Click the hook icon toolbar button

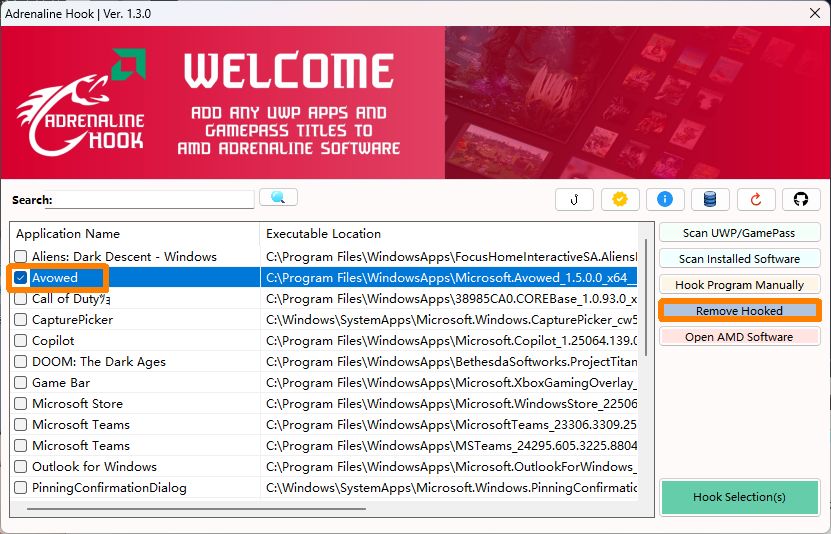coord(574,200)
